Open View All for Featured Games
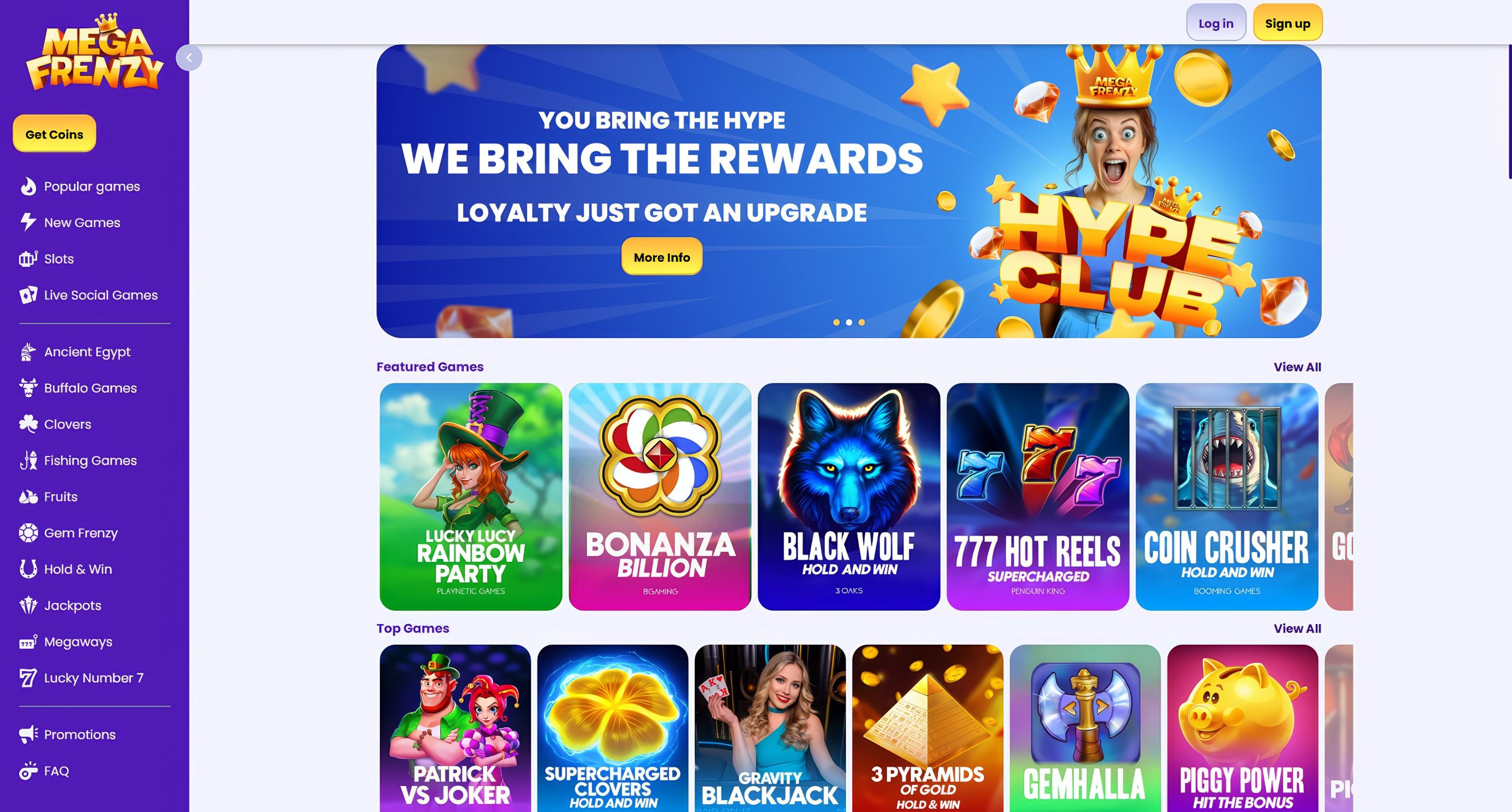 tap(1297, 367)
